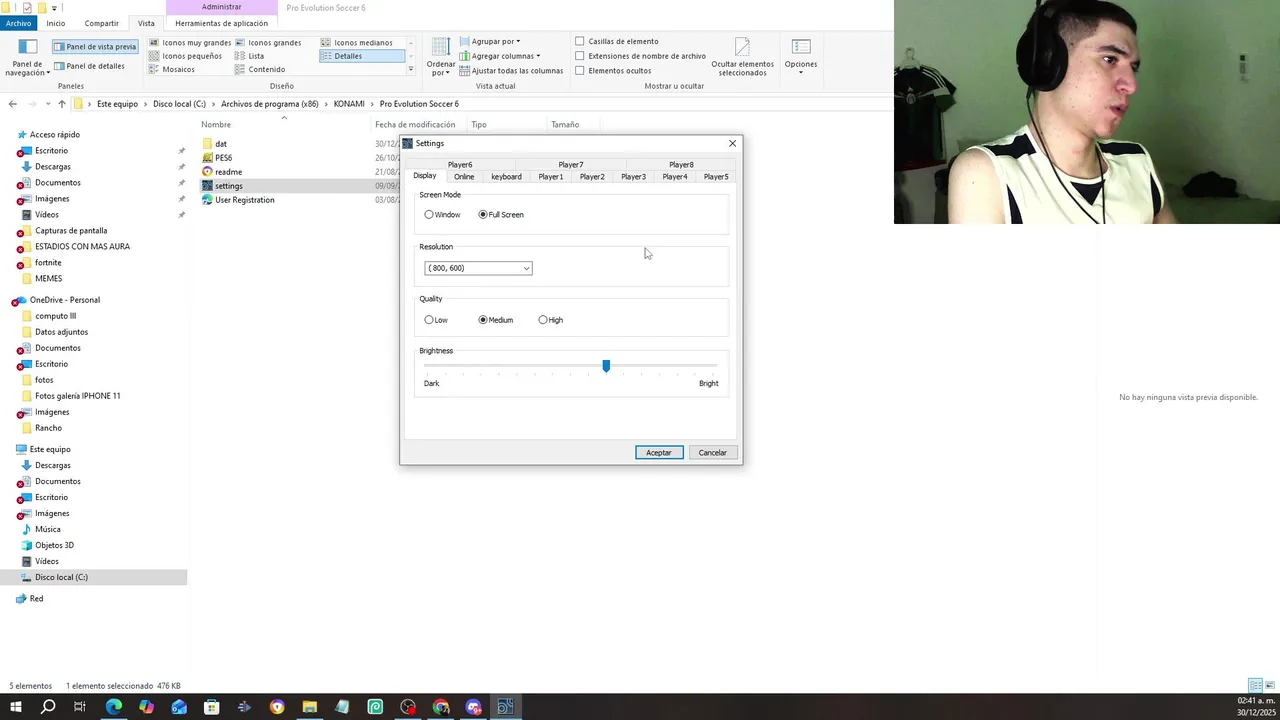Open Agregar columnas dropdown
Screen dimensions: 1280x720
coord(500,56)
